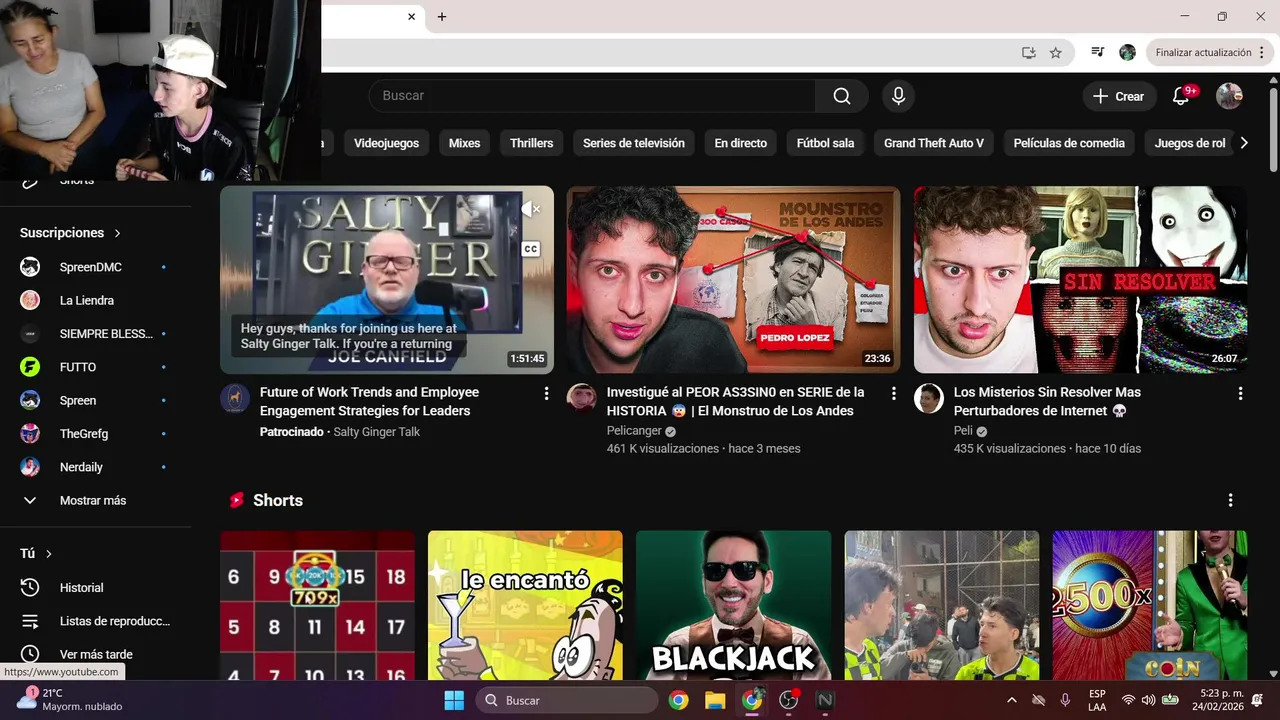Select the Fútbol sala chip

(825, 143)
